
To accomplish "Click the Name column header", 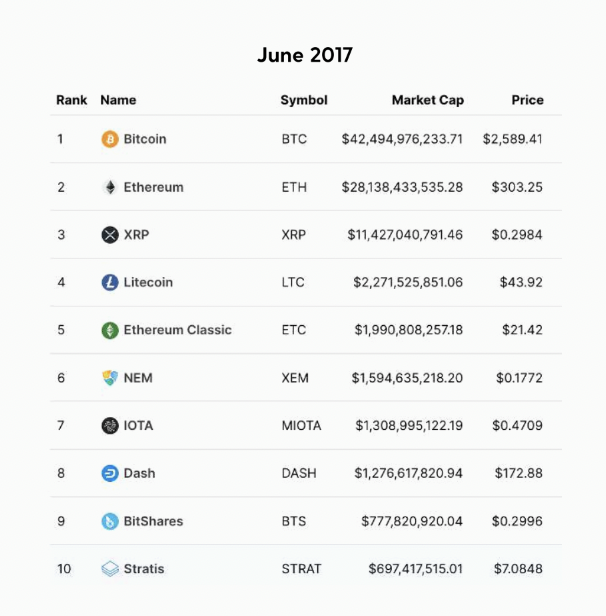I will 118,100.
